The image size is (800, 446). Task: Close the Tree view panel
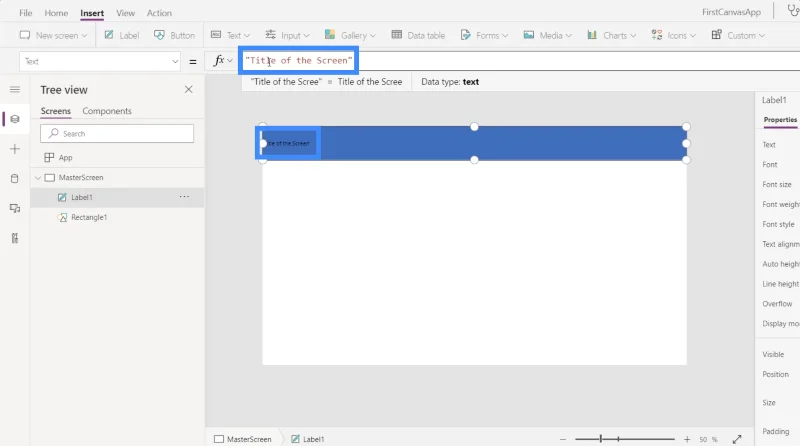click(x=188, y=89)
